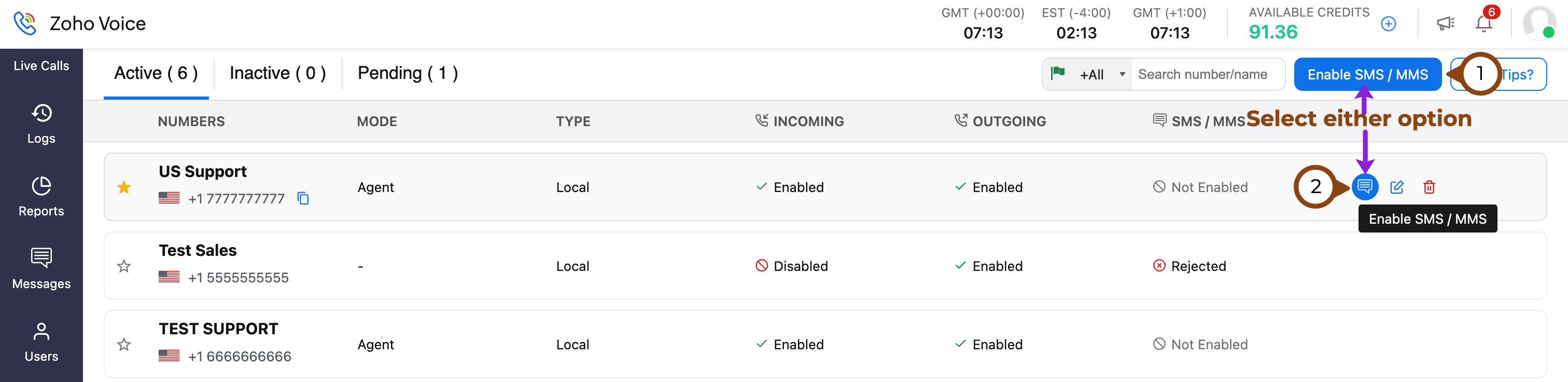Open the user profile avatar menu

click(x=1539, y=23)
